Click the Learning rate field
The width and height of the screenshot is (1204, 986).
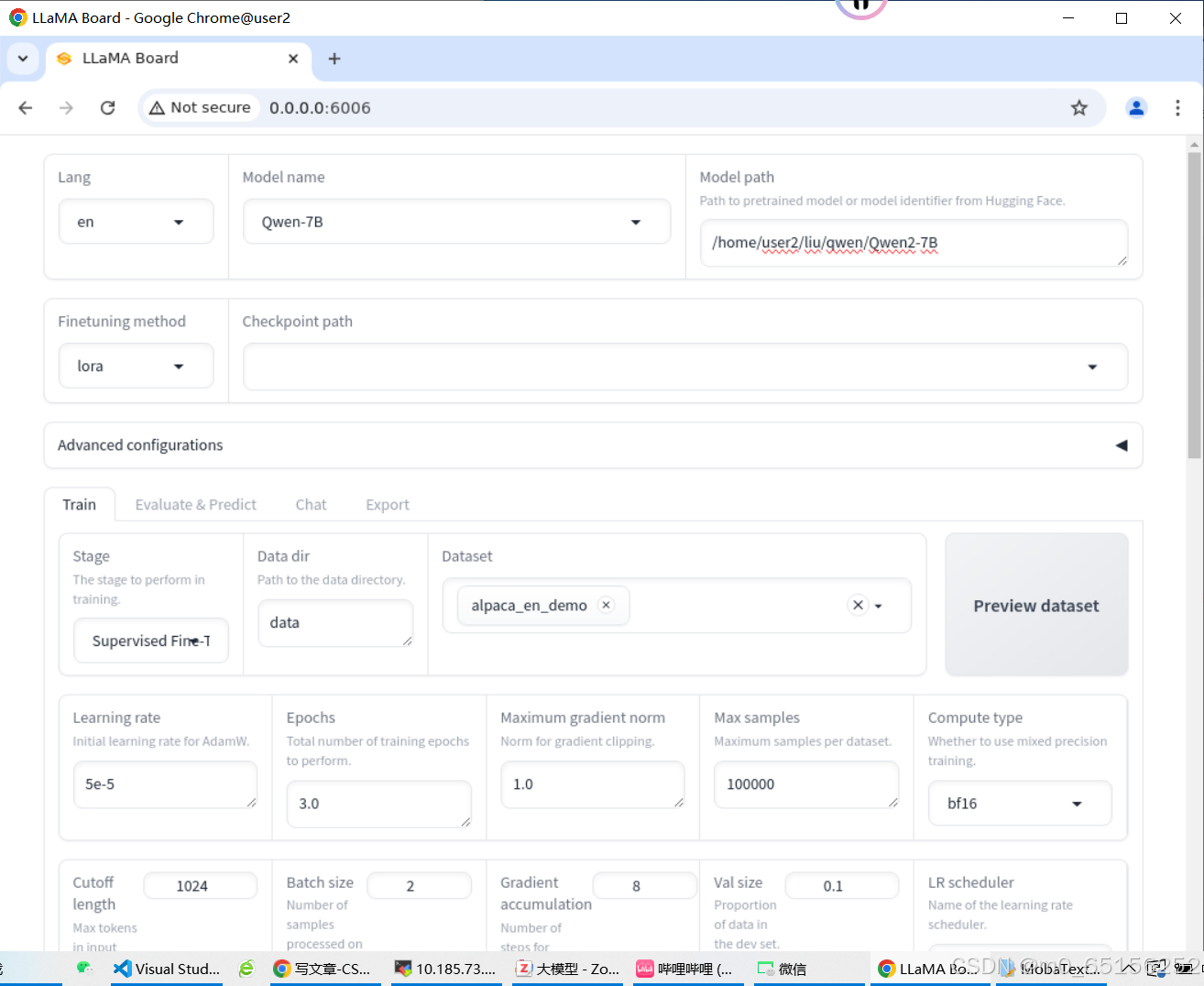tap(165, 784)
